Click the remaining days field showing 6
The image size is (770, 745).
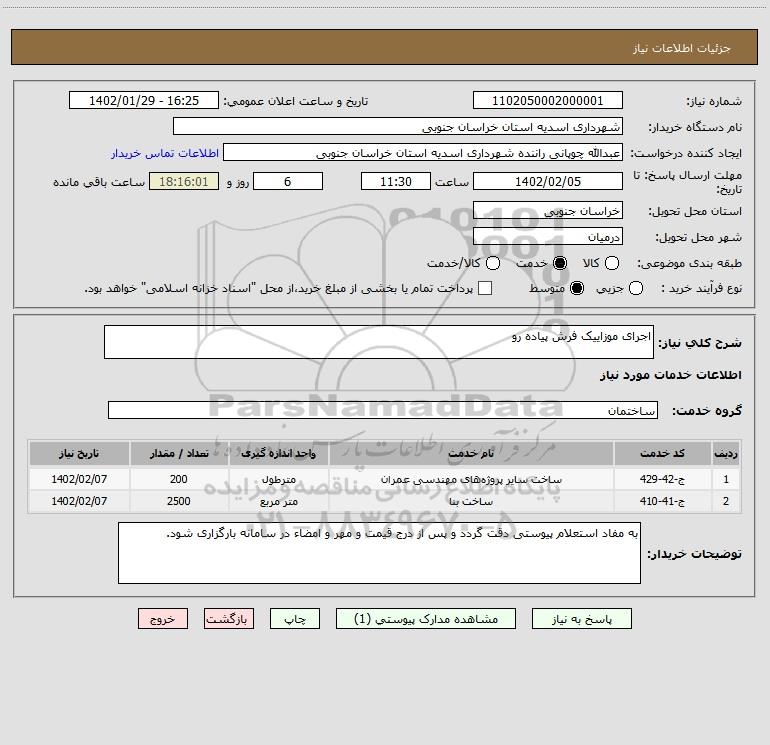288,181
